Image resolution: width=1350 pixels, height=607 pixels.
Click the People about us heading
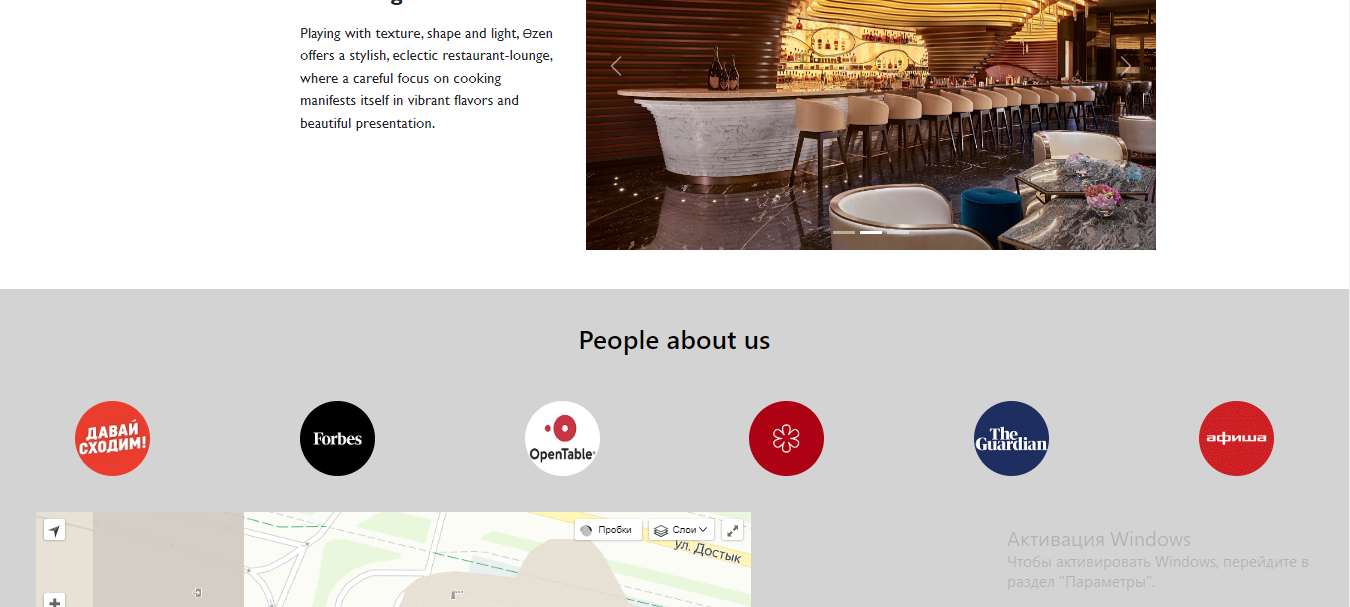point(674,340)
